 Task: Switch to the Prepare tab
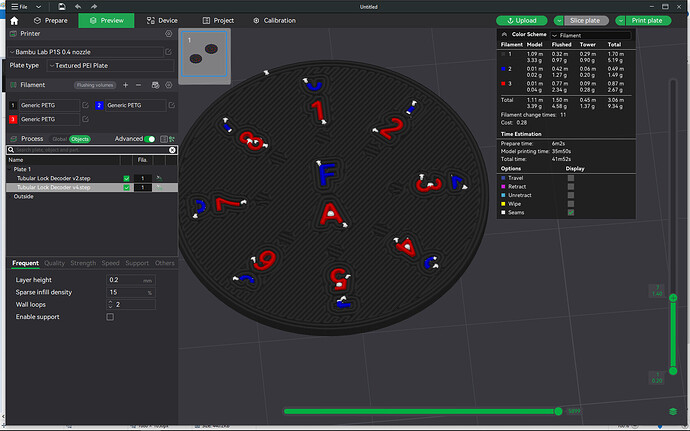(51, 21)
